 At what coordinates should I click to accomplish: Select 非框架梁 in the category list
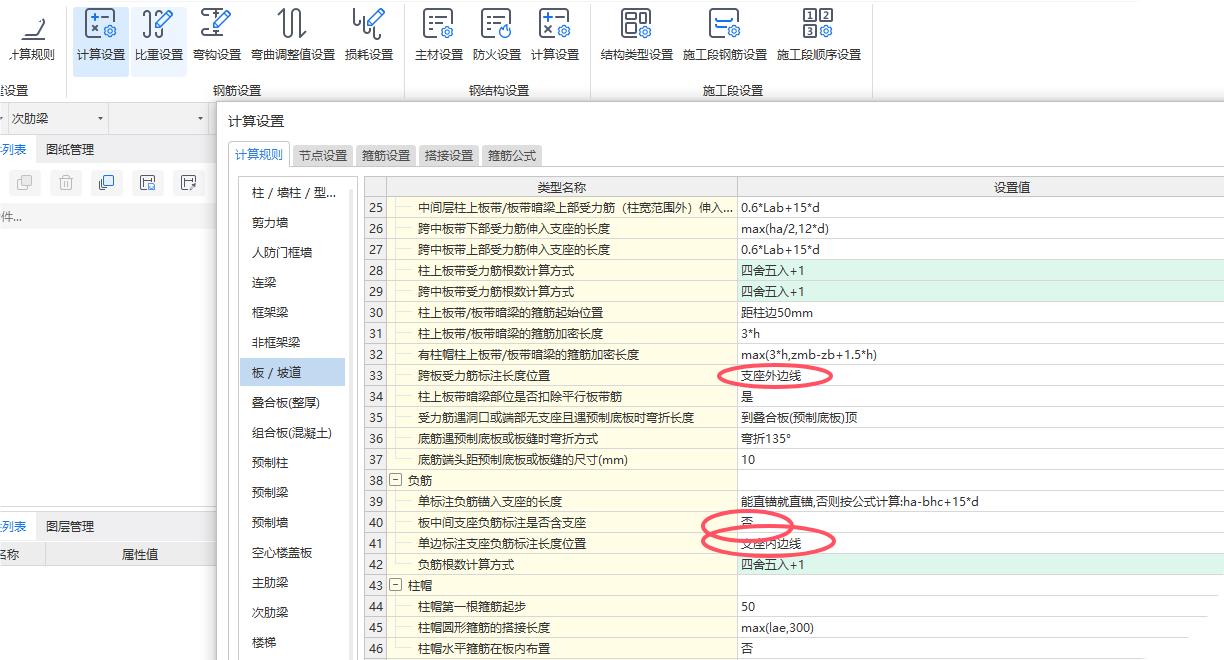(x=293, y=343)
